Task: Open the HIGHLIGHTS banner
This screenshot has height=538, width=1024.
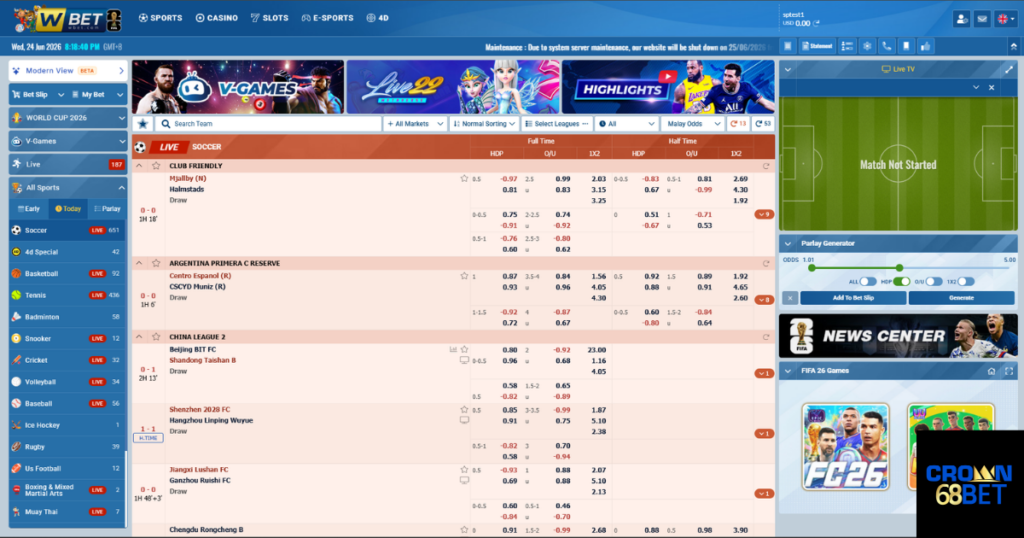Action: tap(668, 87)
